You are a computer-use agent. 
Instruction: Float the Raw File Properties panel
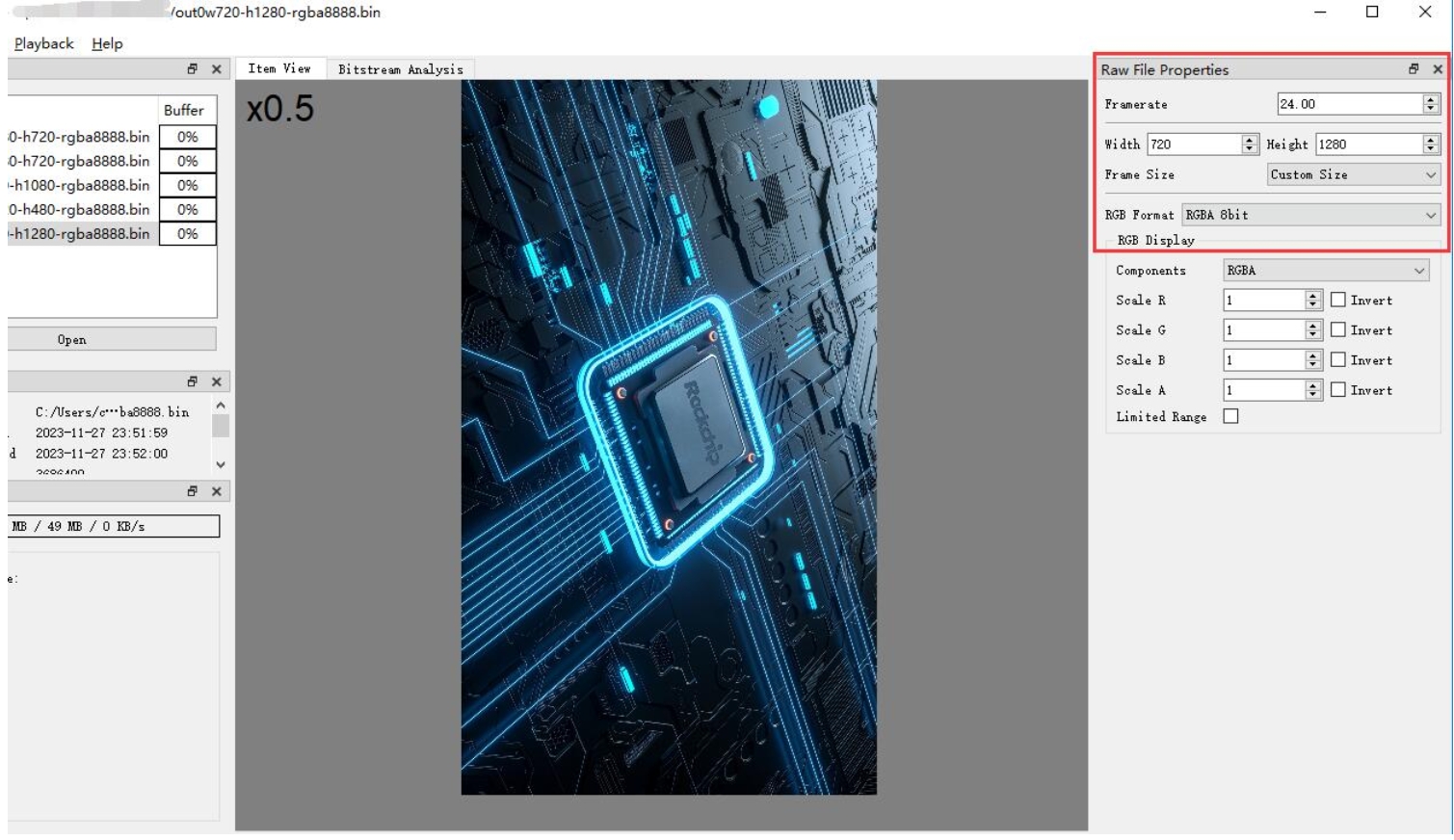pyautogui.click(x=1414, y=69)
